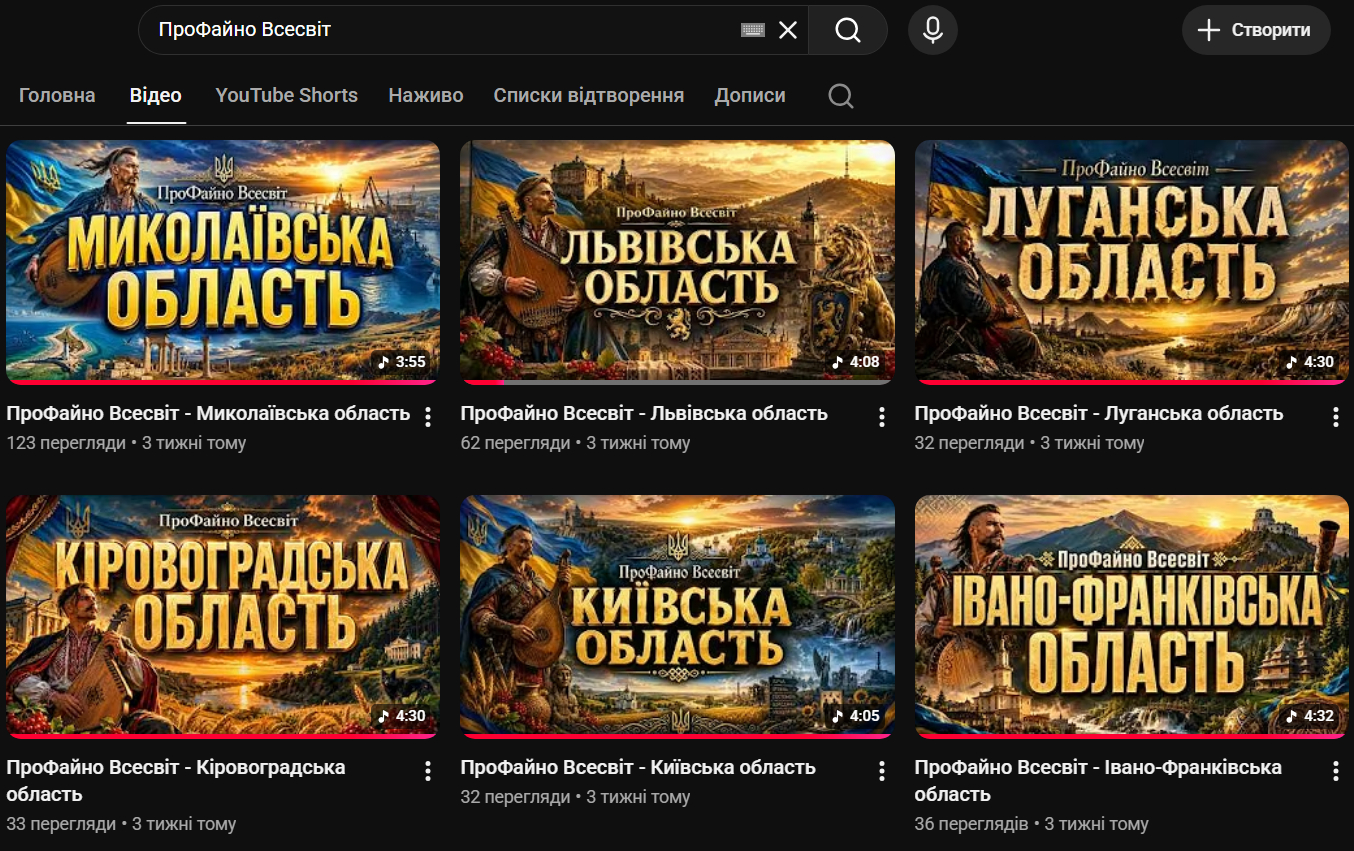
Task: Open the Київська область video thumbnail
Action: pos(677,617)
